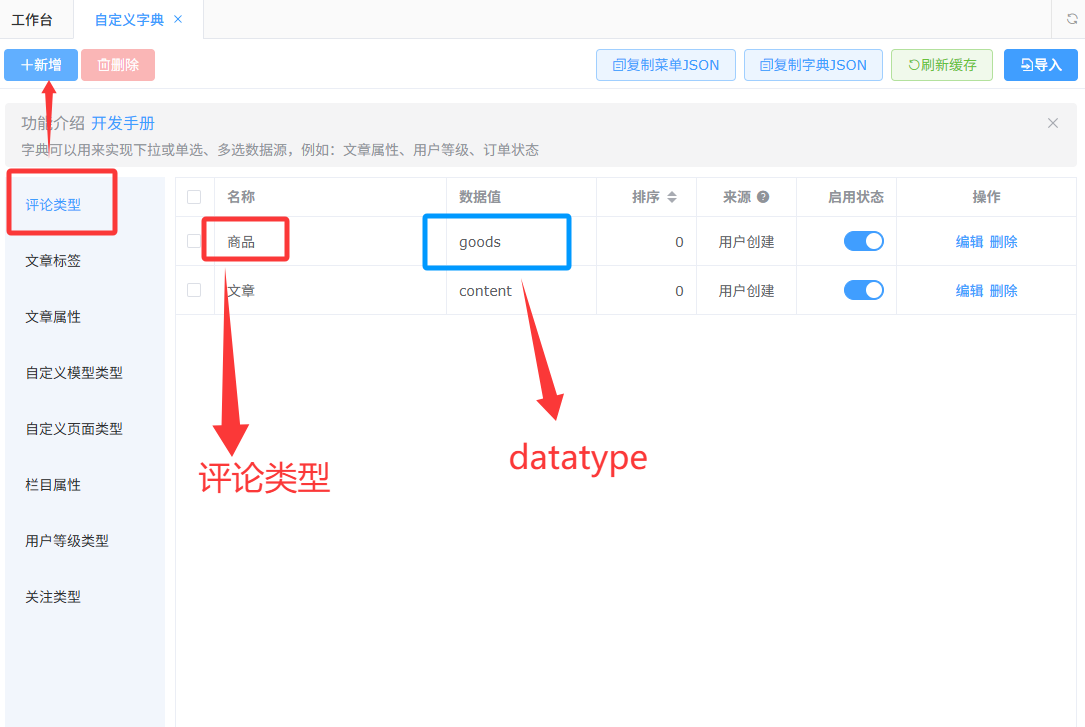Select 文章标签 in the left dictionary list
The image size is (1085, 727).
53,261
